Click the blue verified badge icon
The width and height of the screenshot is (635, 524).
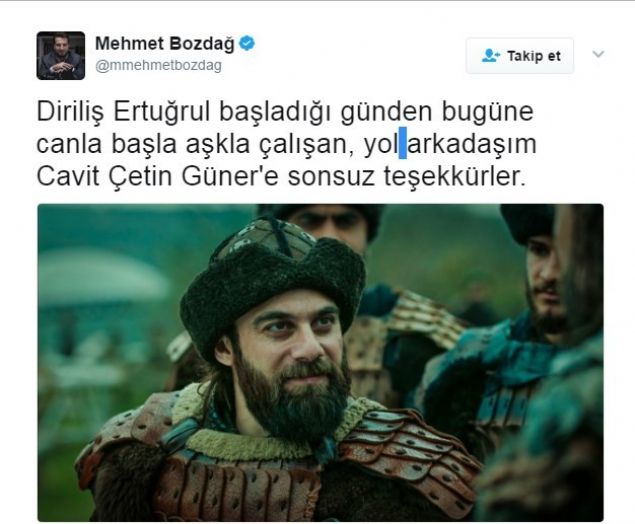(247, 43)
